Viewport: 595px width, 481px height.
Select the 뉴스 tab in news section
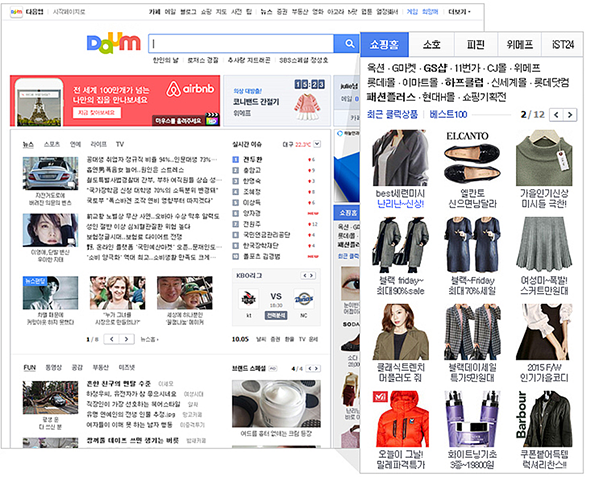point(28,144)
